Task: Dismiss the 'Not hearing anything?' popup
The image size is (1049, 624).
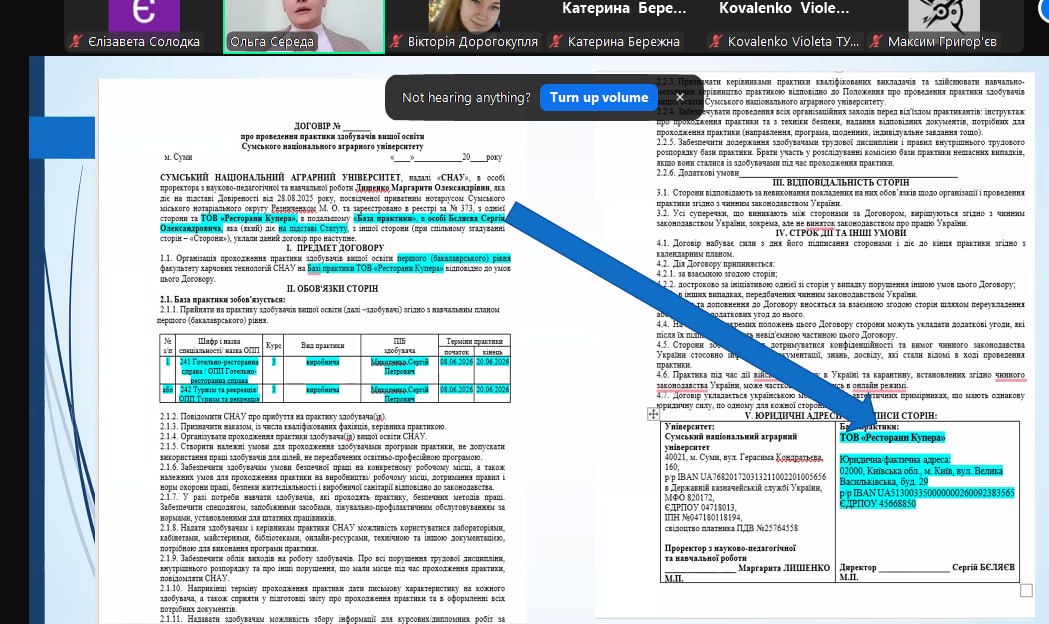Action: click(x=680, y=97)
